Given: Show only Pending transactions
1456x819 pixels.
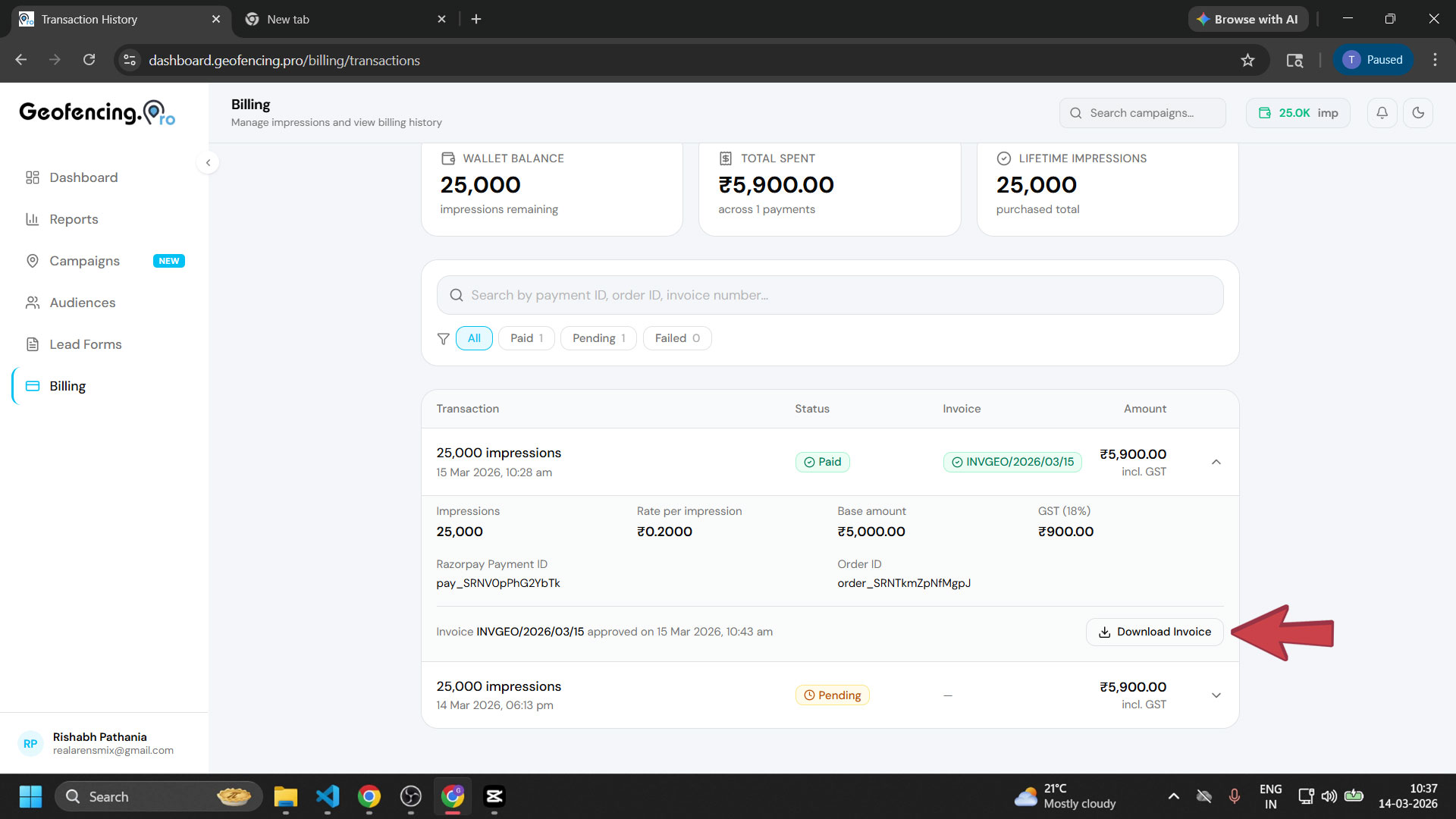Looking at the screenshot, I should point(598,338).
